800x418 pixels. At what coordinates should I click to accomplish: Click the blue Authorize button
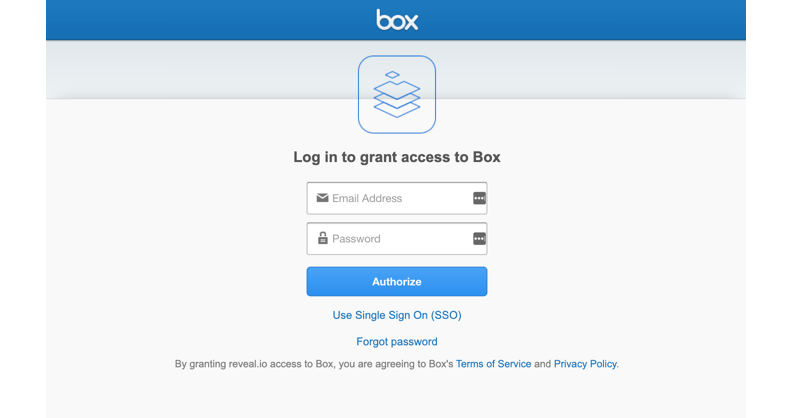tap(397, 281)
